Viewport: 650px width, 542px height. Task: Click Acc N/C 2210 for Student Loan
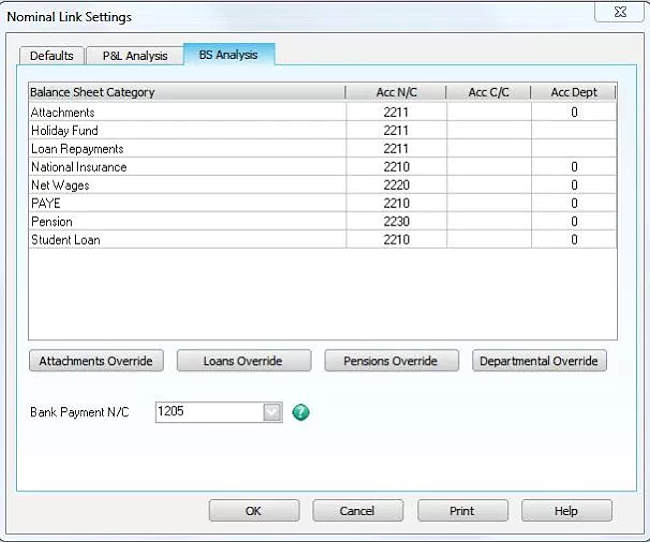pos(396,240)
